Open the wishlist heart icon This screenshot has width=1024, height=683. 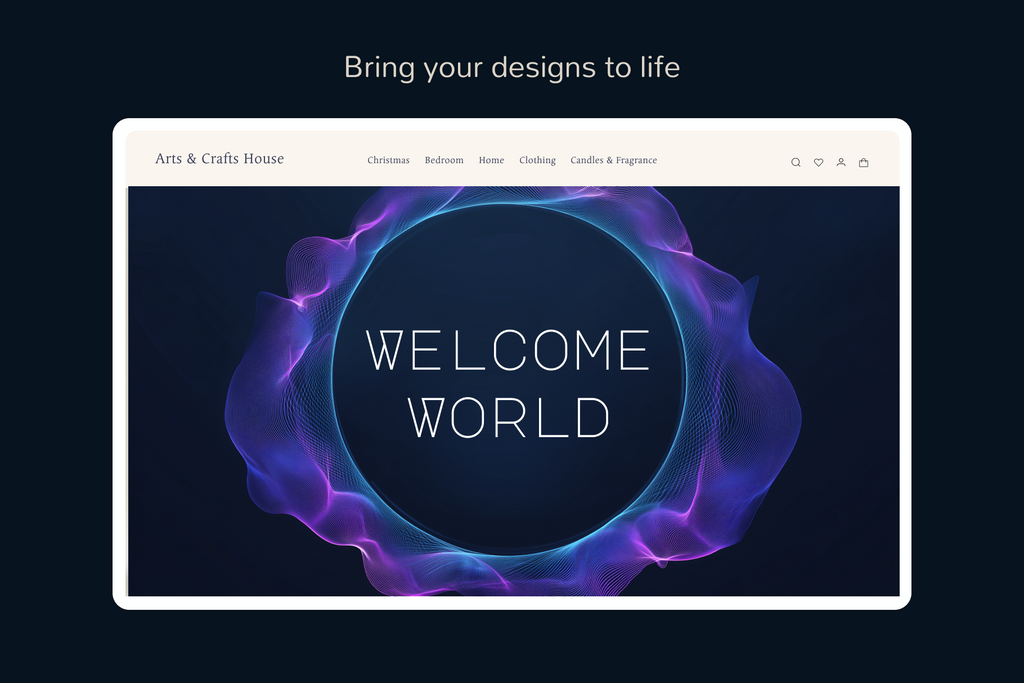click(x=818, y=163)
